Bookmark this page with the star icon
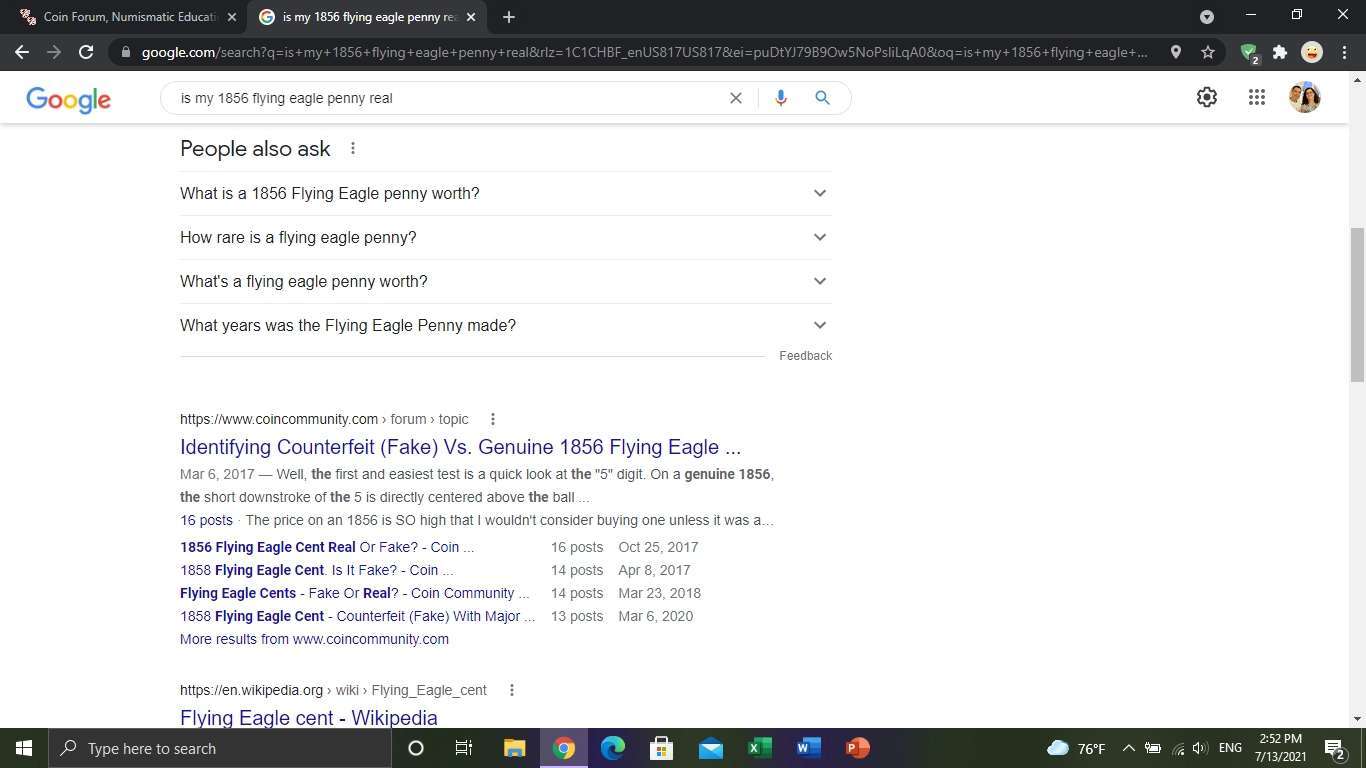The width and height of the screenshot is (1366, 768). [1208, 52]
